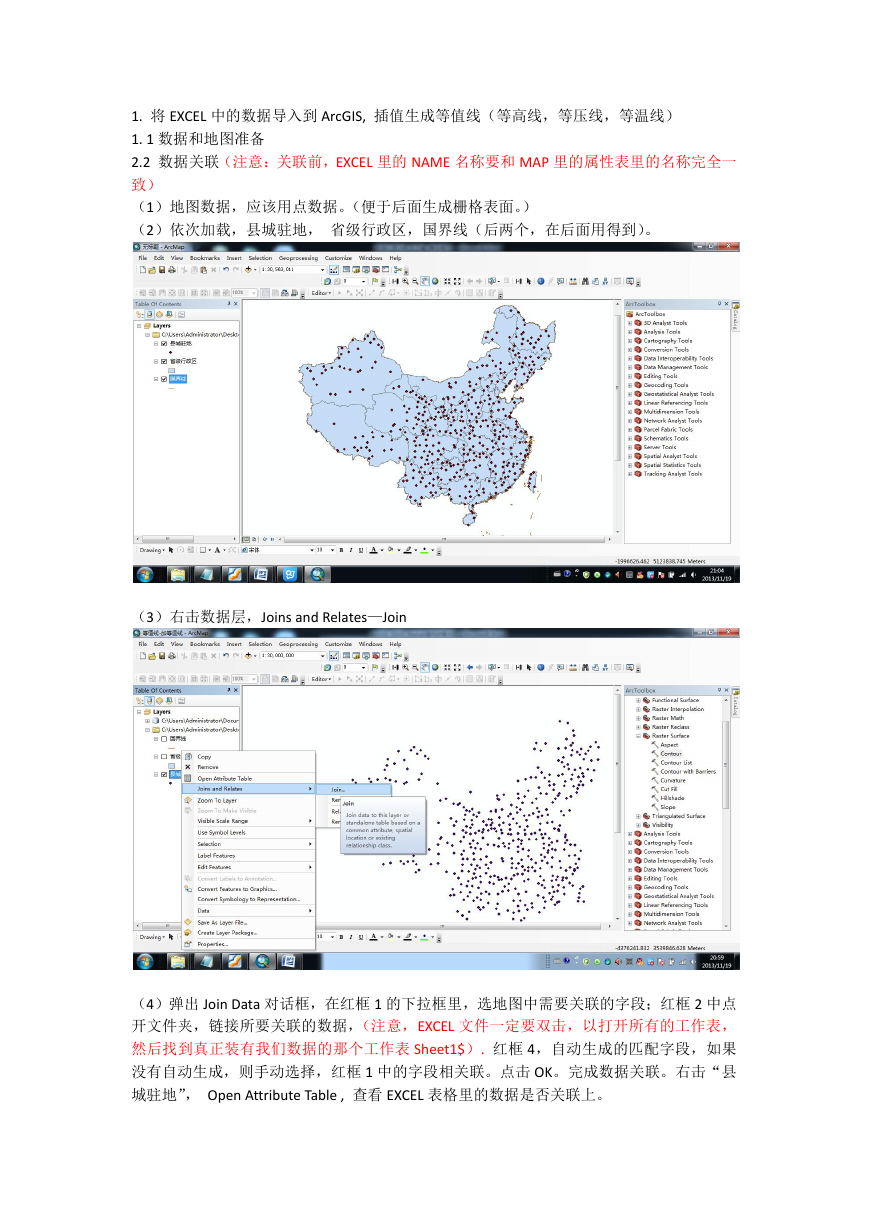Open Geoprocessing menu in untitled ArcMap window
Viewport: 869px width, 1228px height.
[297, 258]
